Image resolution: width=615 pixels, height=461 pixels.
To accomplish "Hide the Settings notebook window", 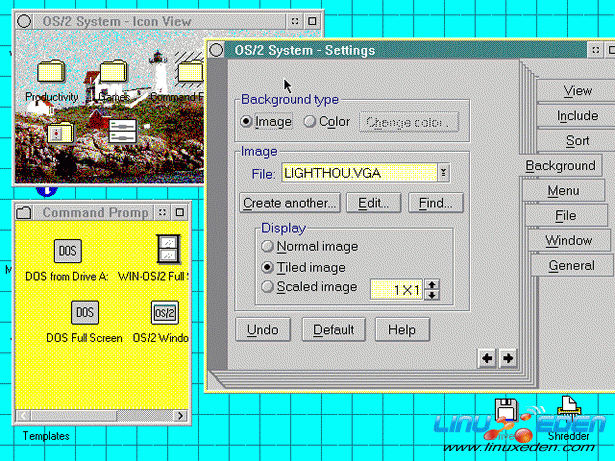I will click(596, 50).
